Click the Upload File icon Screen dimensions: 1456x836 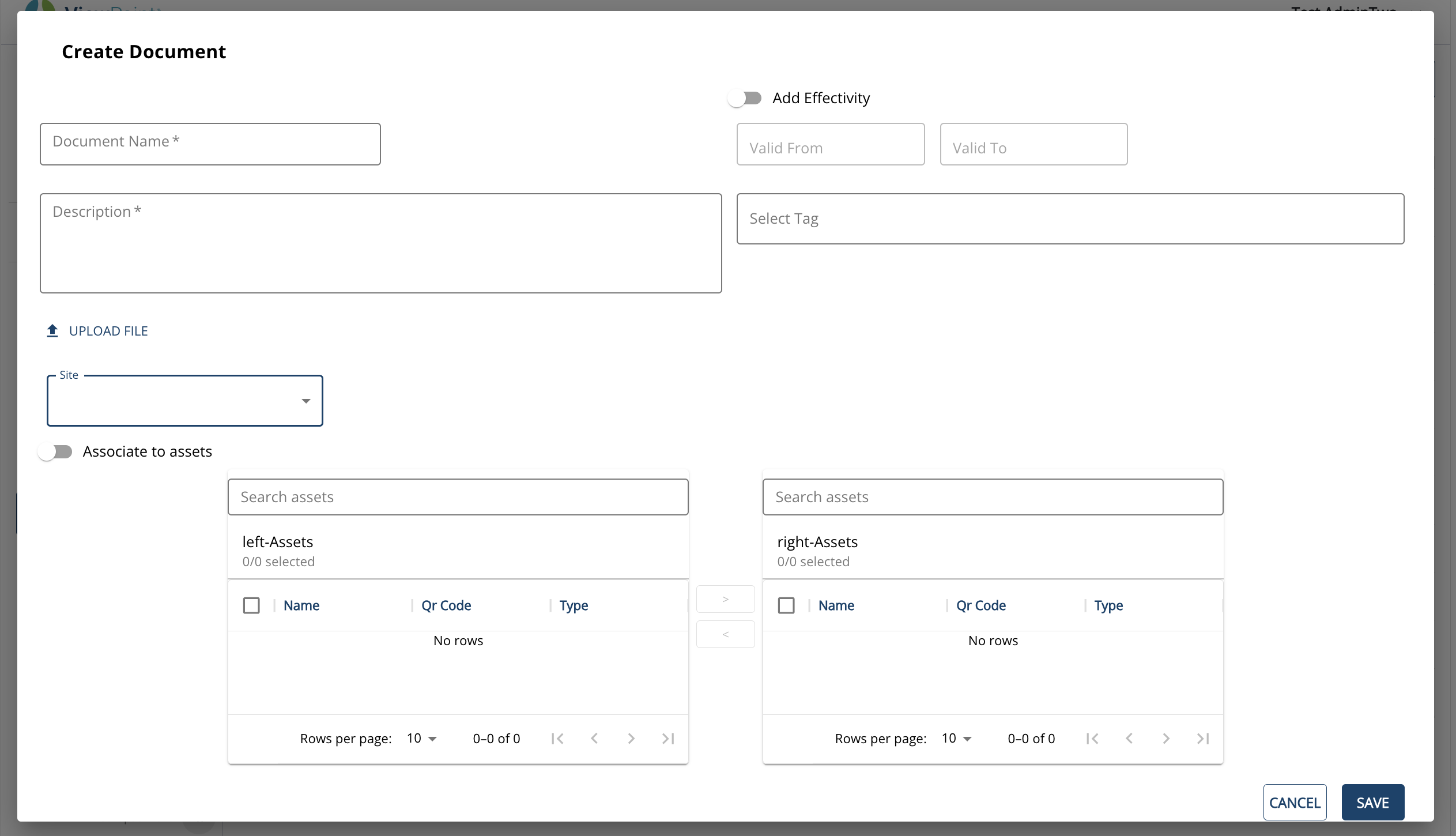click(x=52, y=330)
